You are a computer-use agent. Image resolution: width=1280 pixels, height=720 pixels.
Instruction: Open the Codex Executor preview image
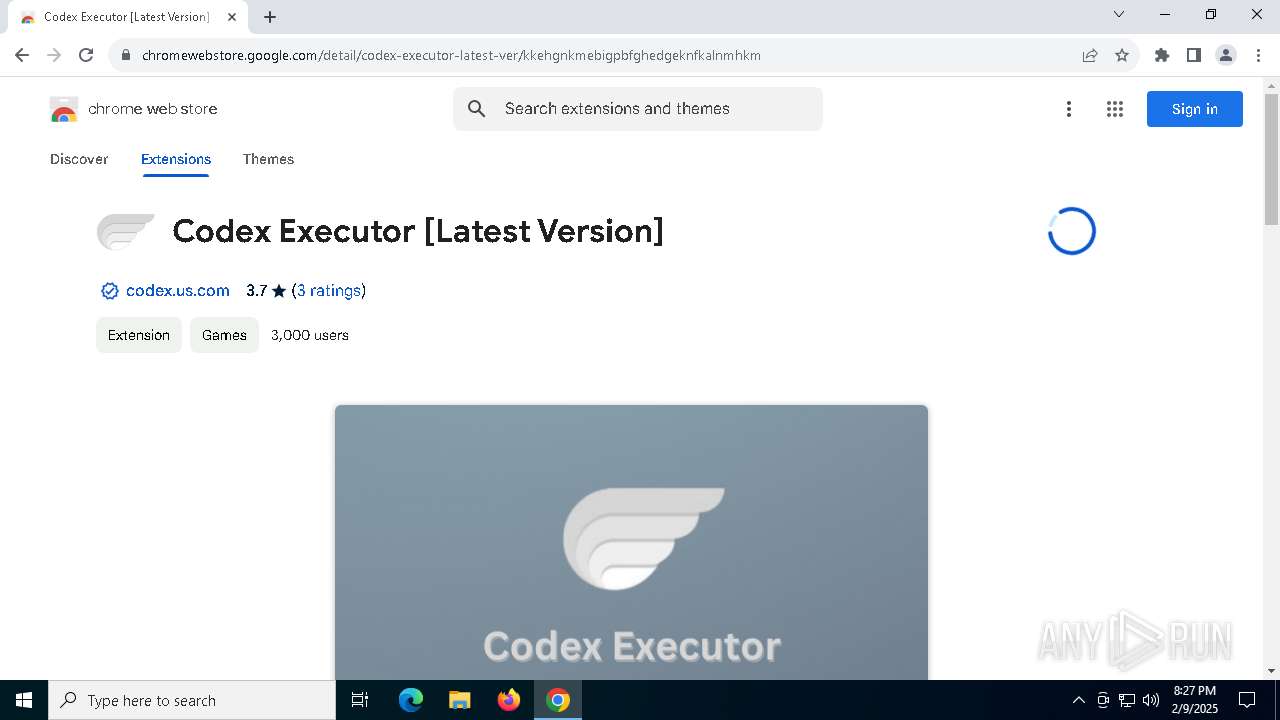631,542
